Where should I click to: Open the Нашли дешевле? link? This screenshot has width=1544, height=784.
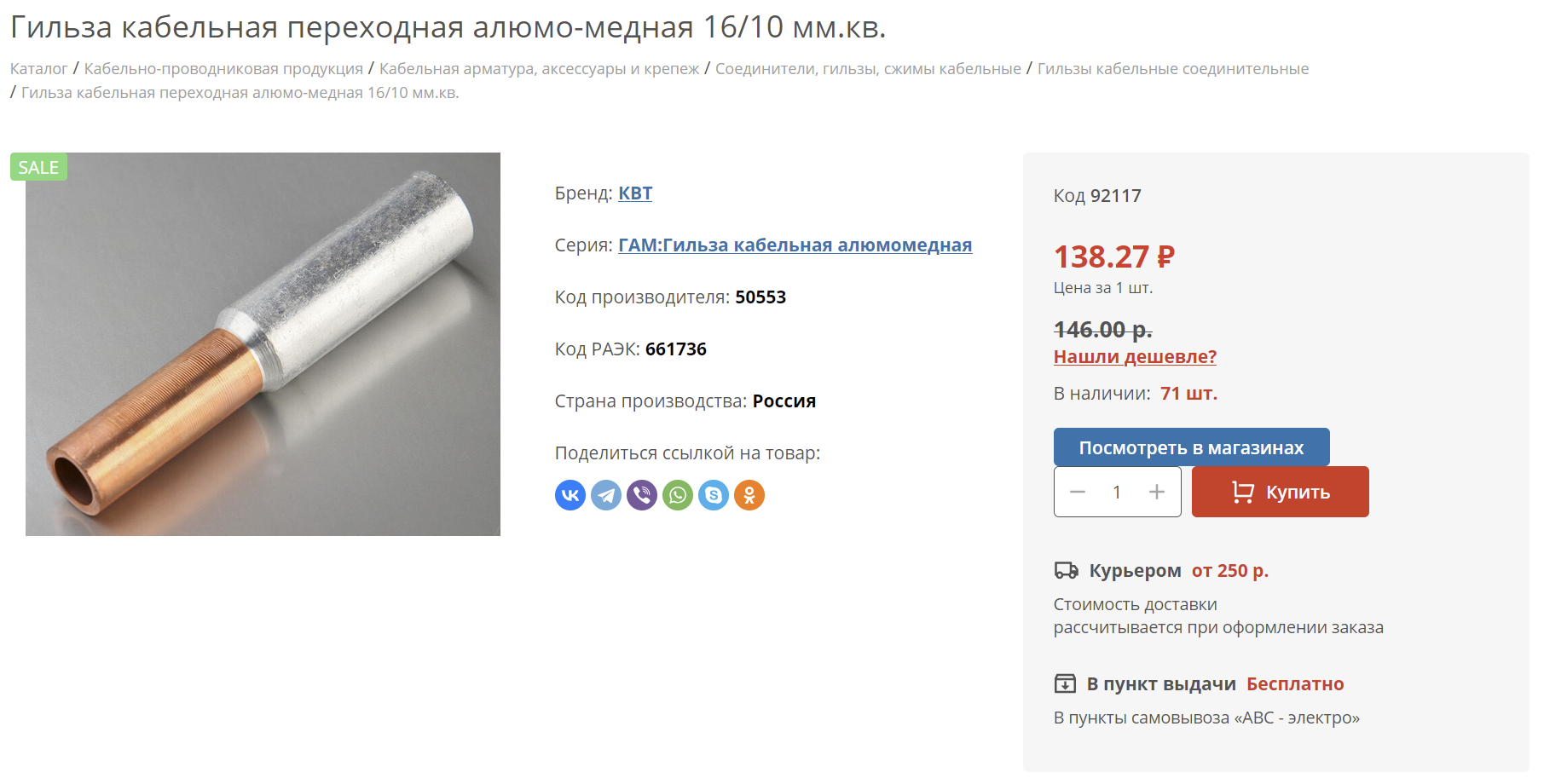coord(1135,357)
